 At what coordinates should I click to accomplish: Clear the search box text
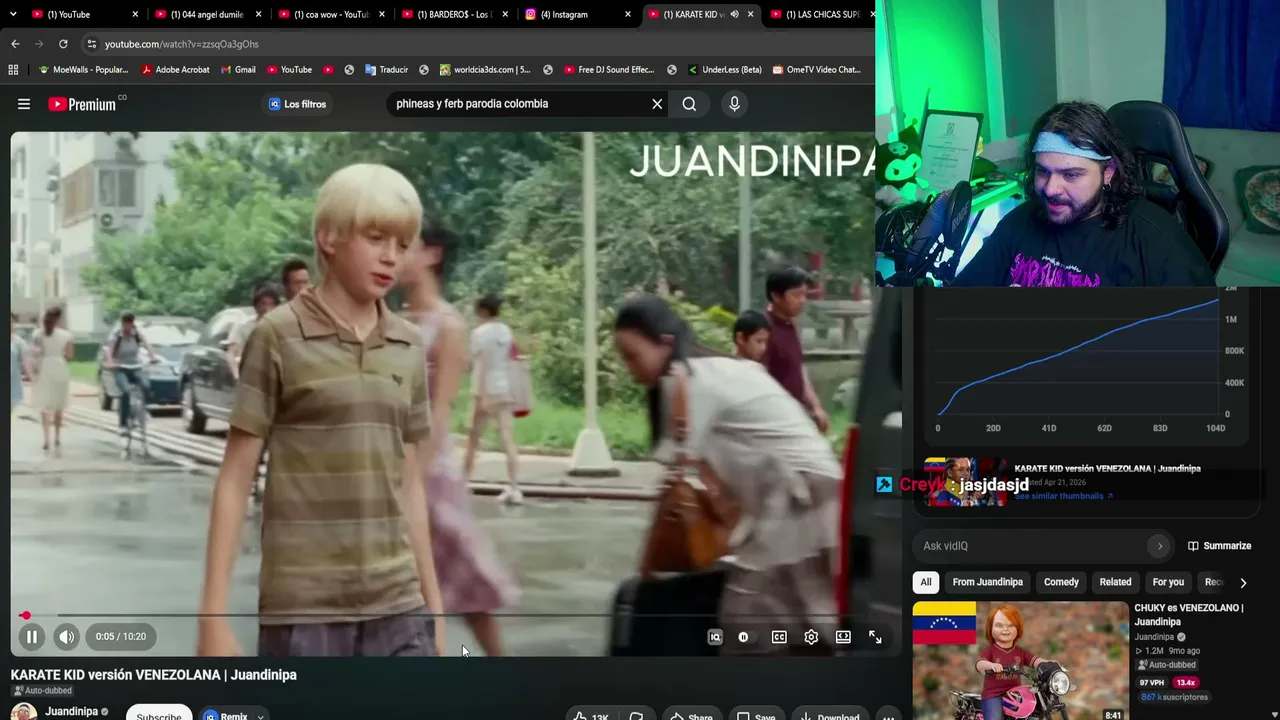pyautogui.click(x=657, y=104)
